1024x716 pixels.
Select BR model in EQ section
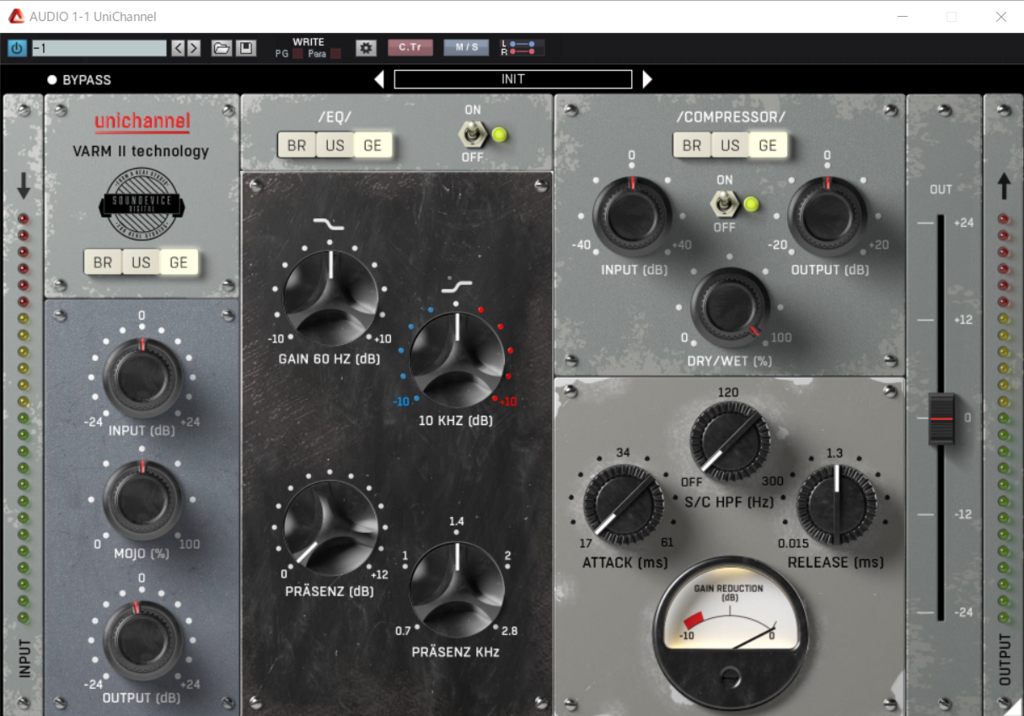(296, 145)
